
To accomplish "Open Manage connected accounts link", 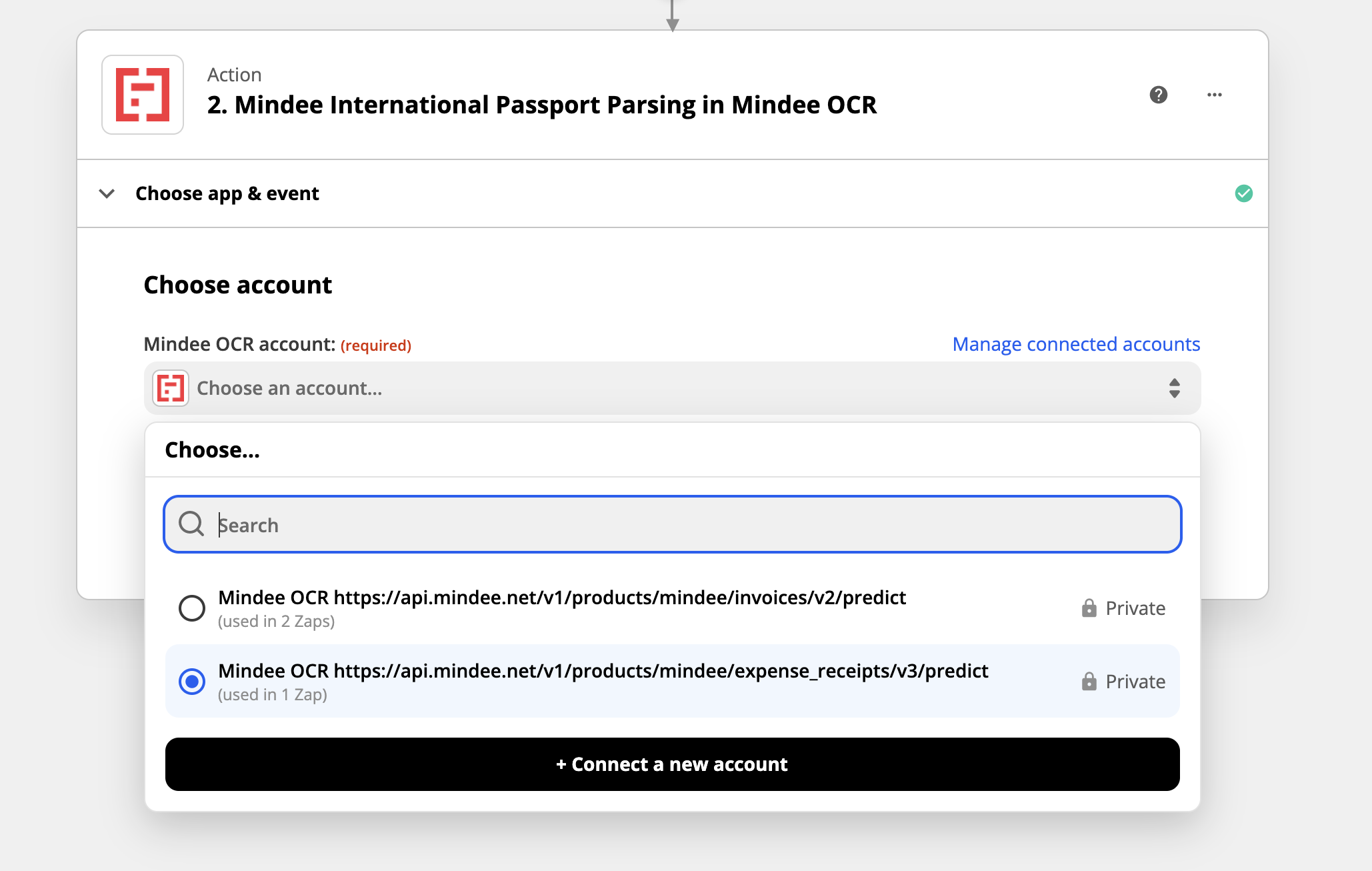I will click(x=1075, y=344).
